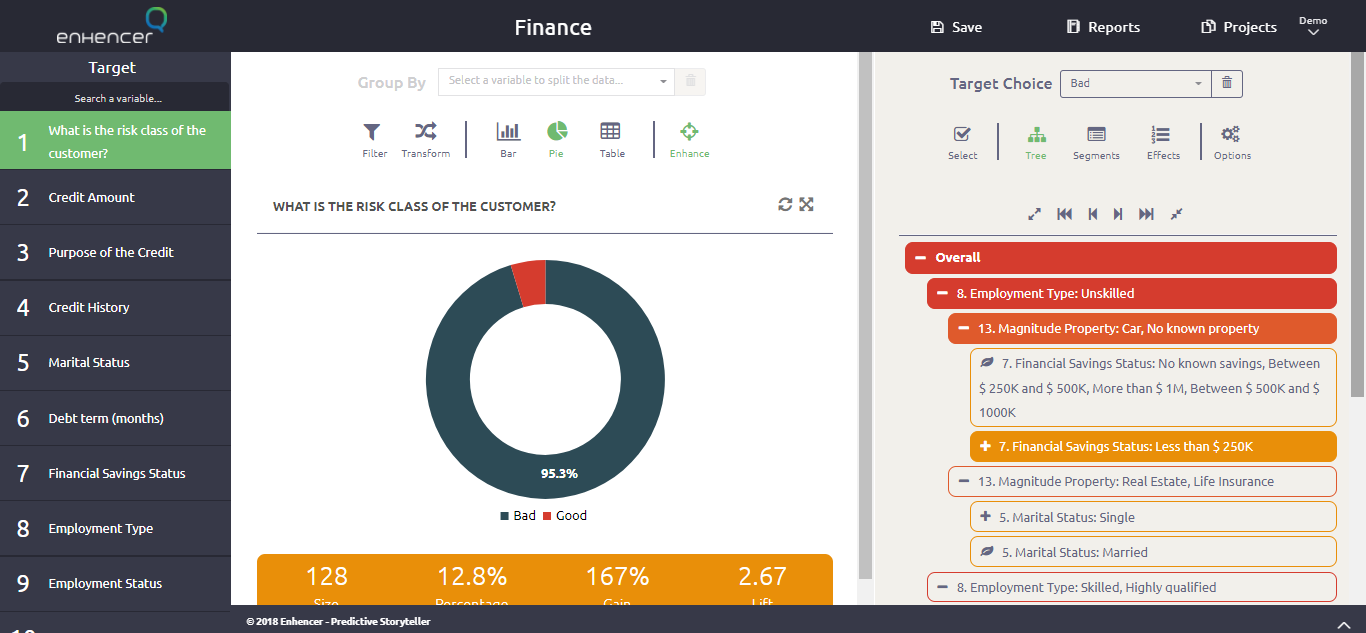Screen dimensions: 1366x633
Task: Switch to Bar chart view
Action: pos(508,140)
